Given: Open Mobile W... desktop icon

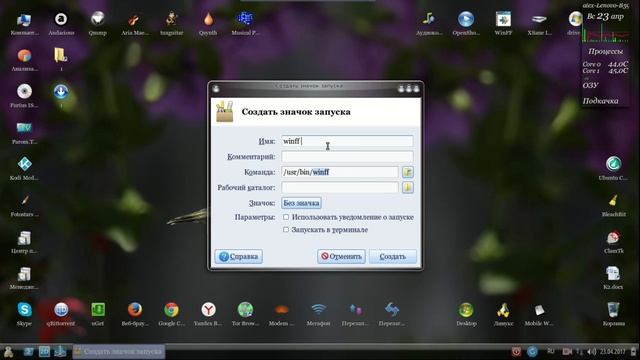Looking at the screenshot, I should [539, 313].
